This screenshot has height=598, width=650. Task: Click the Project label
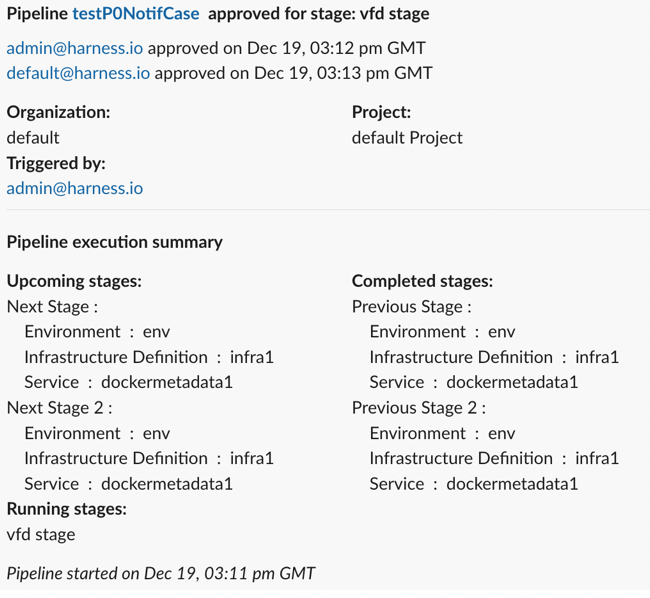pos(381,112)
